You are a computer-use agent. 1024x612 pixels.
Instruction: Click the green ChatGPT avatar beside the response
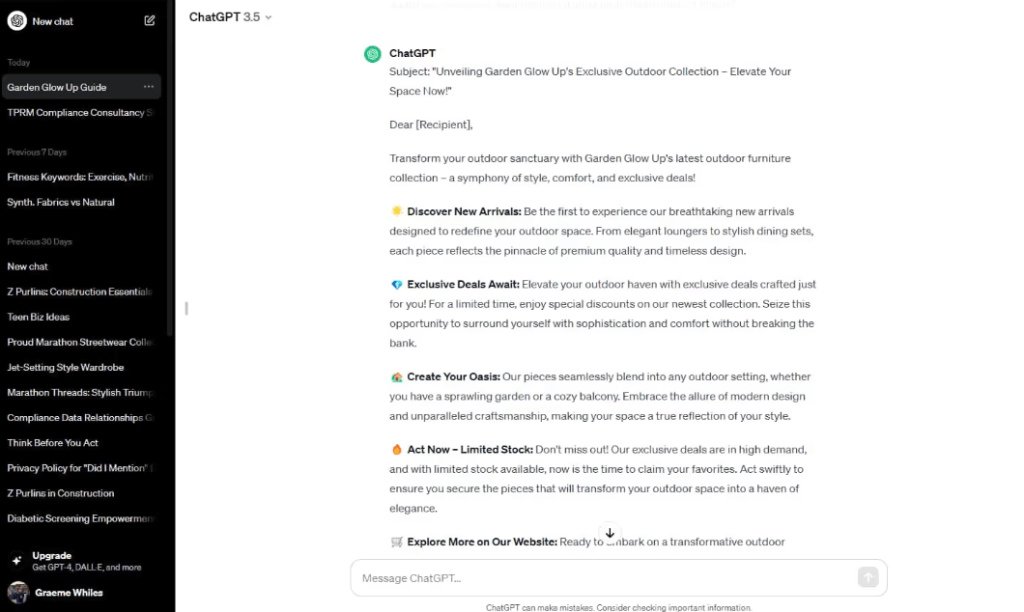pos(372,52)
